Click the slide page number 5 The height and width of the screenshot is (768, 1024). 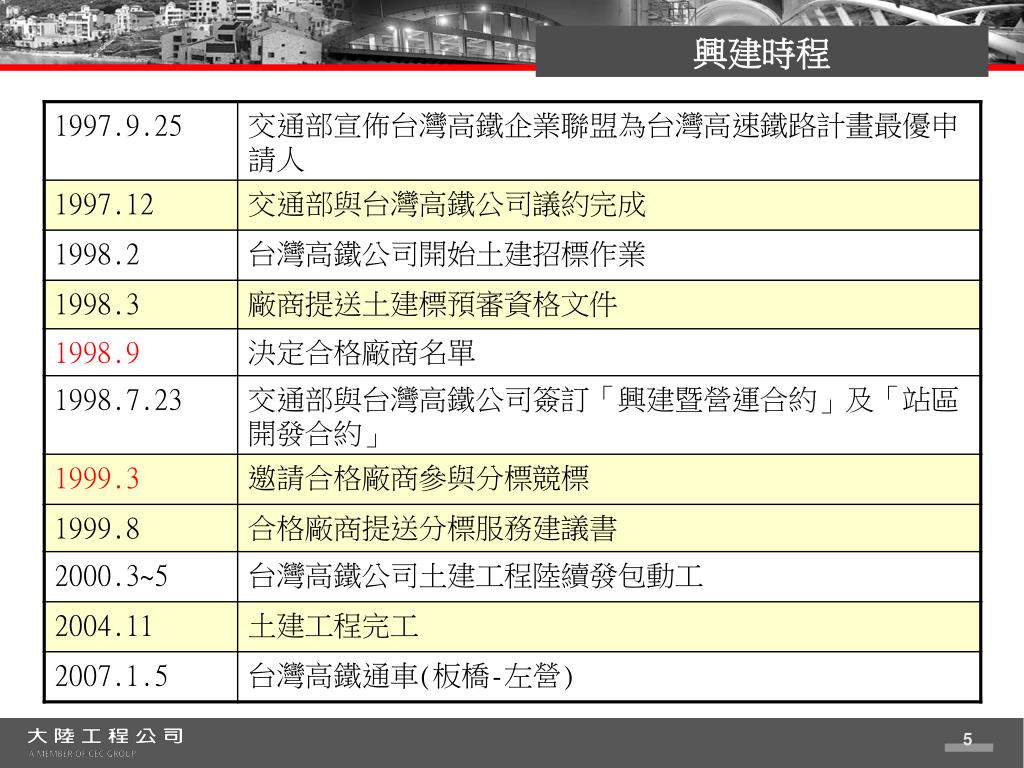968,739
